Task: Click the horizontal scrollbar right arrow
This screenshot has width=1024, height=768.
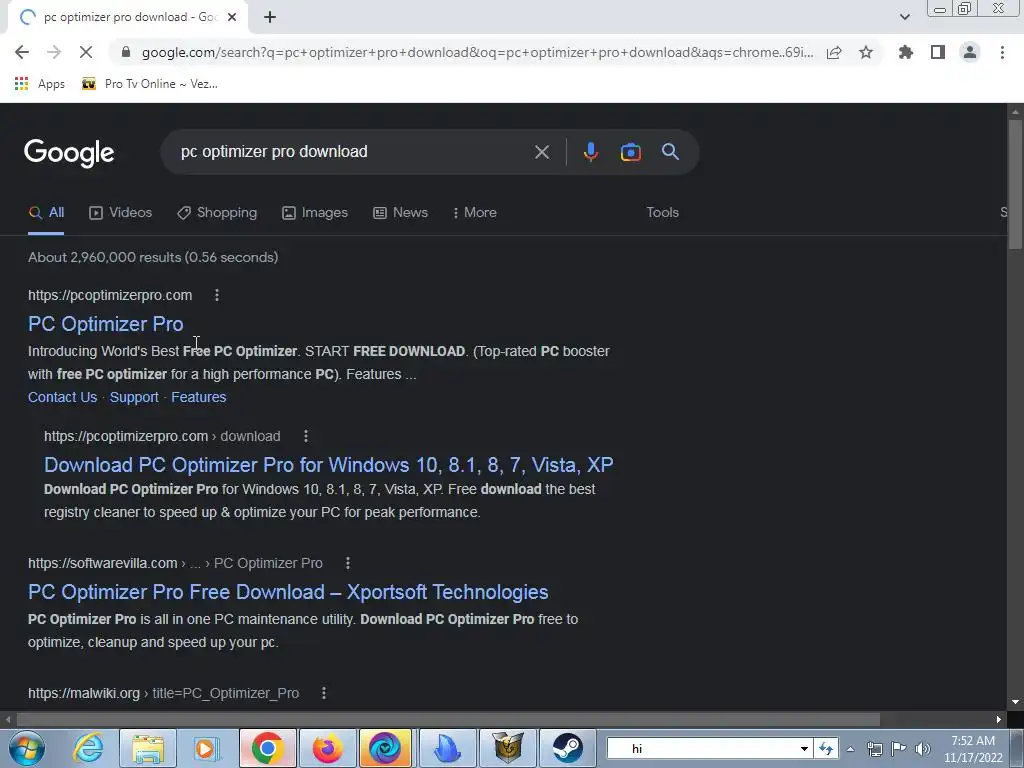Action: coord(999,720)
